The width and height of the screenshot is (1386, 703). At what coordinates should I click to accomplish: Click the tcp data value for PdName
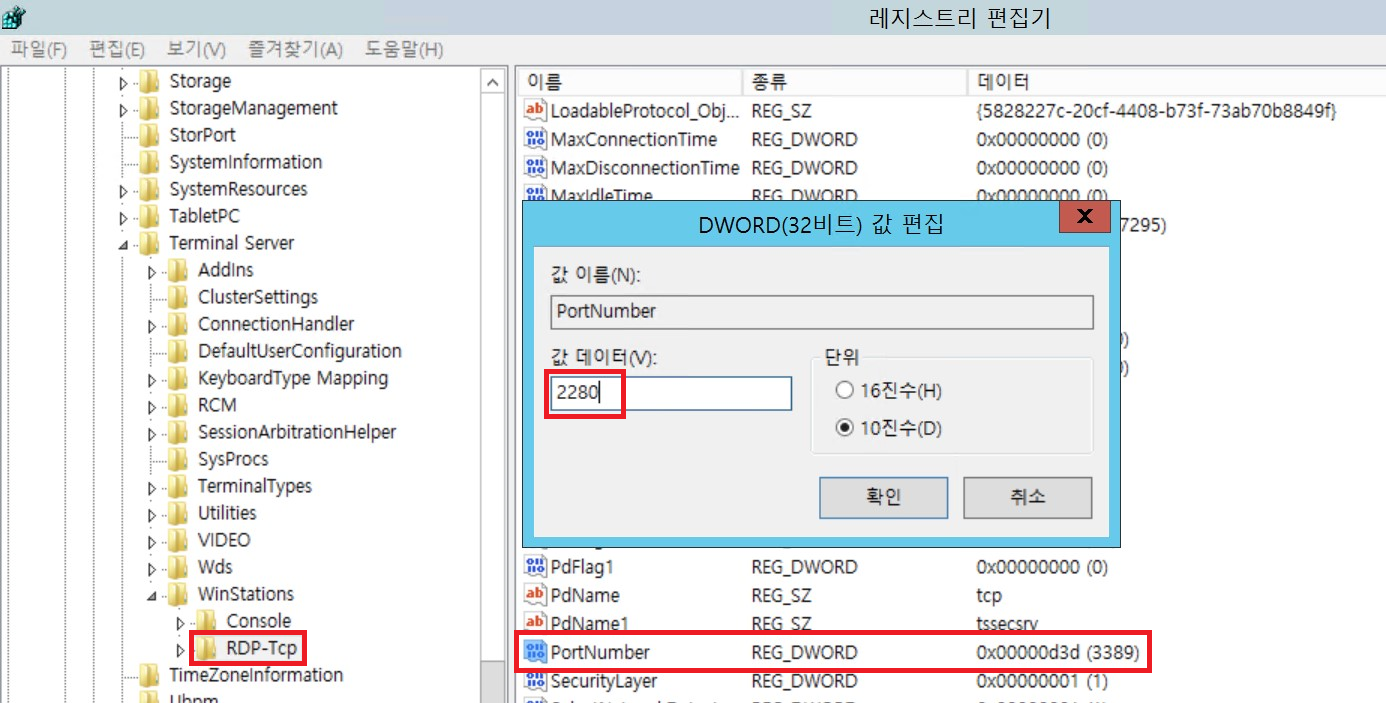[989, 595]
